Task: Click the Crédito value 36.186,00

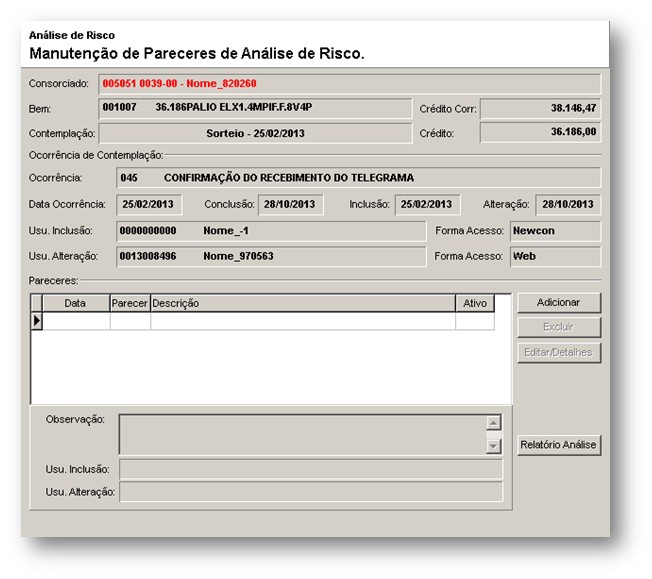Action: (x=540, y=132)
